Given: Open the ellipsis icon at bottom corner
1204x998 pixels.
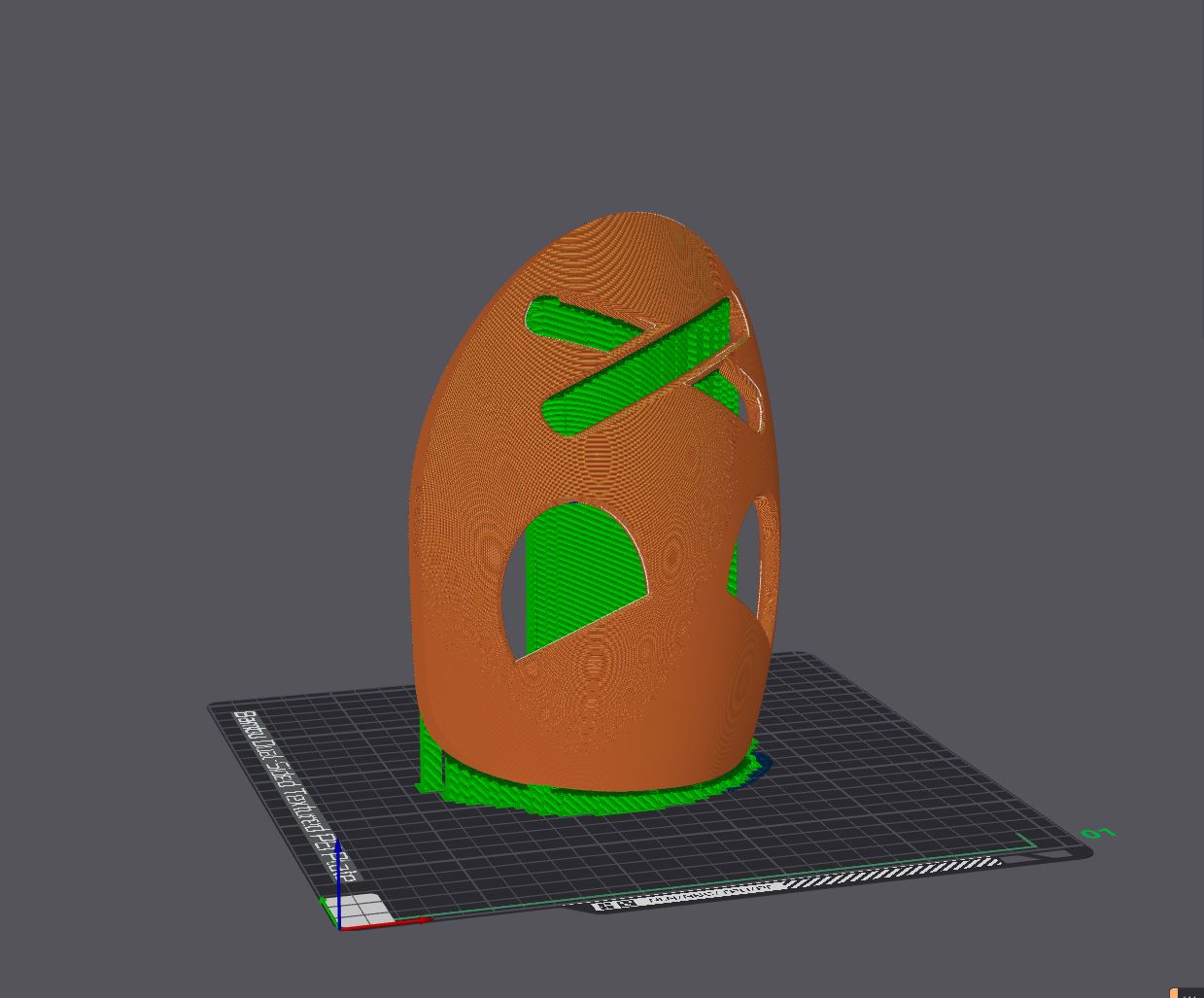Looking at the screenshot, I should tap(1191, 993).
